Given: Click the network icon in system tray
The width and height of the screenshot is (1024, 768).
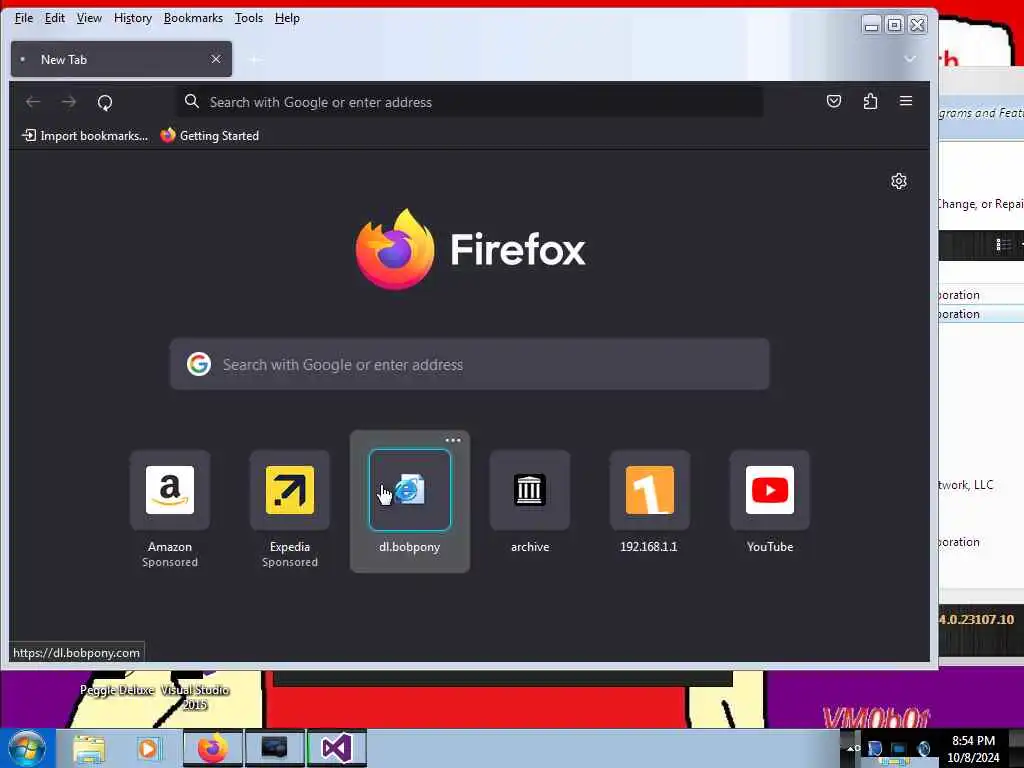Looking at the screenshot, I should coord(899,750).
